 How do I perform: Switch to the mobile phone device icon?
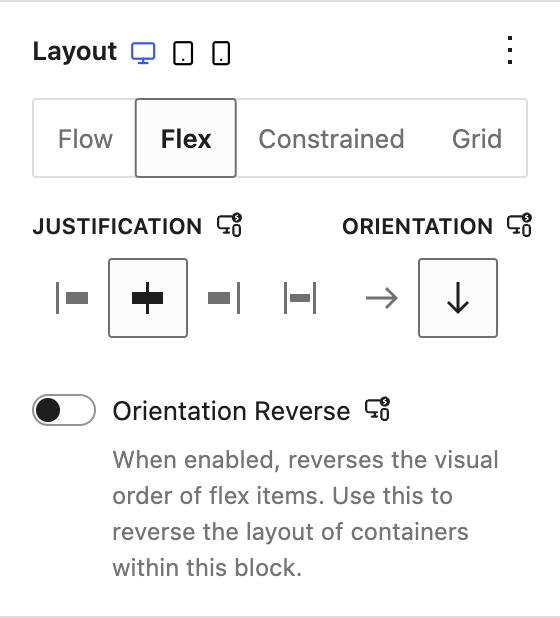click(x=221, y=53)
